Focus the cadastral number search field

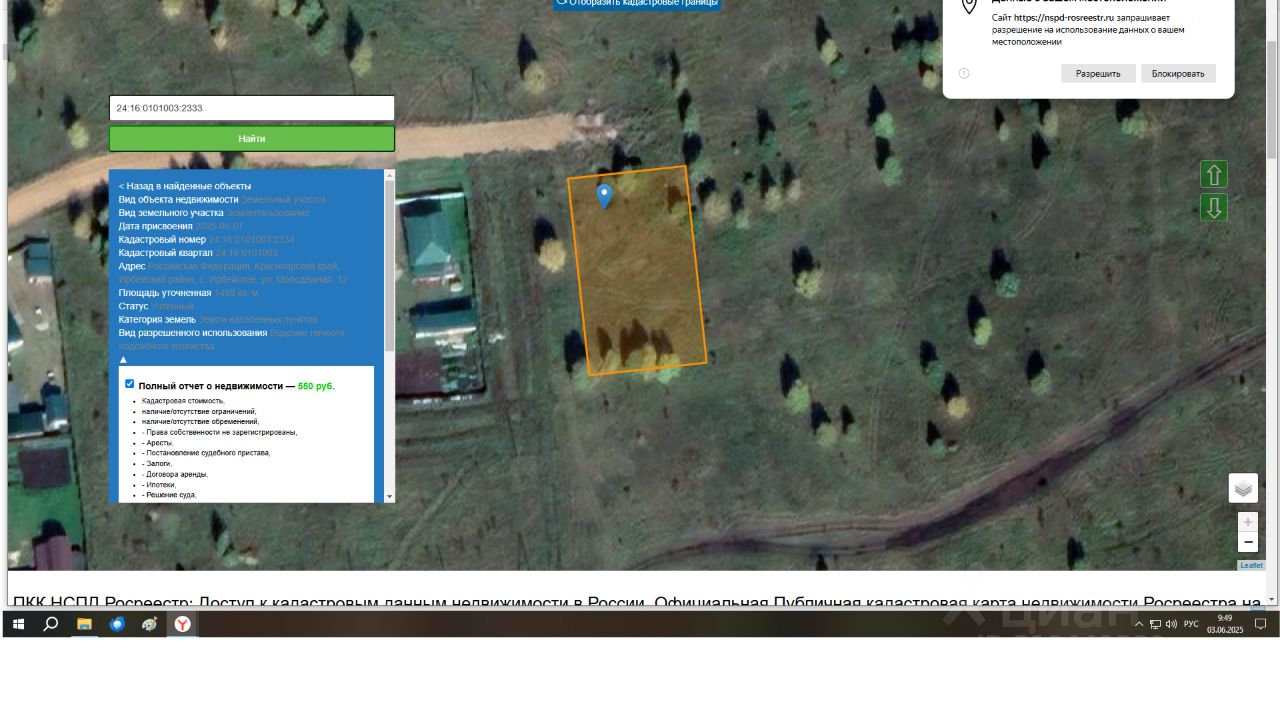pos(252,108)
